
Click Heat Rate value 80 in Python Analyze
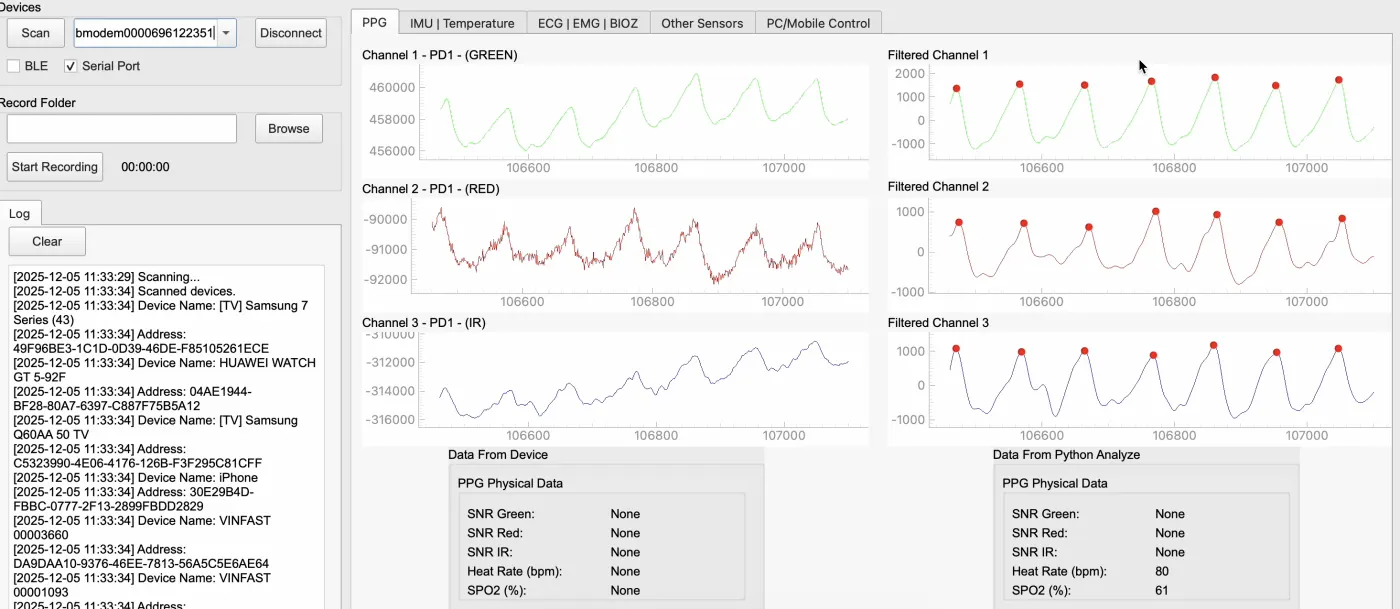(x=1162, y=572)
